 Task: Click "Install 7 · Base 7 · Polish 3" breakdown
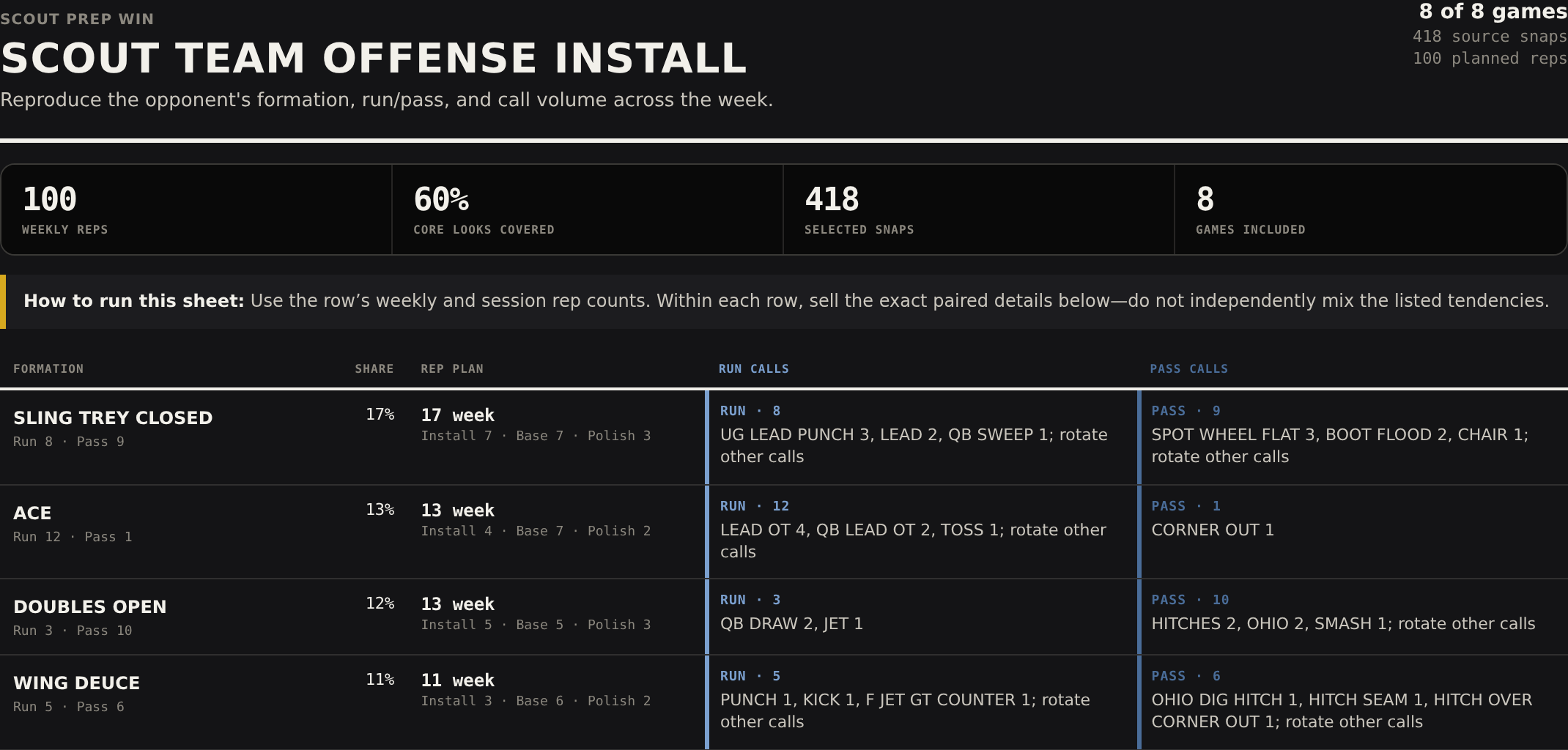click(x=536, y=436)
